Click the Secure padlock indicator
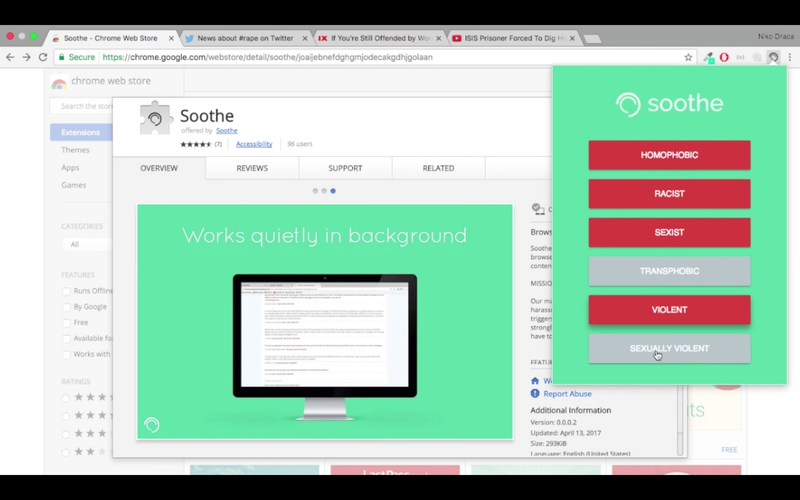 click(77, 57)
